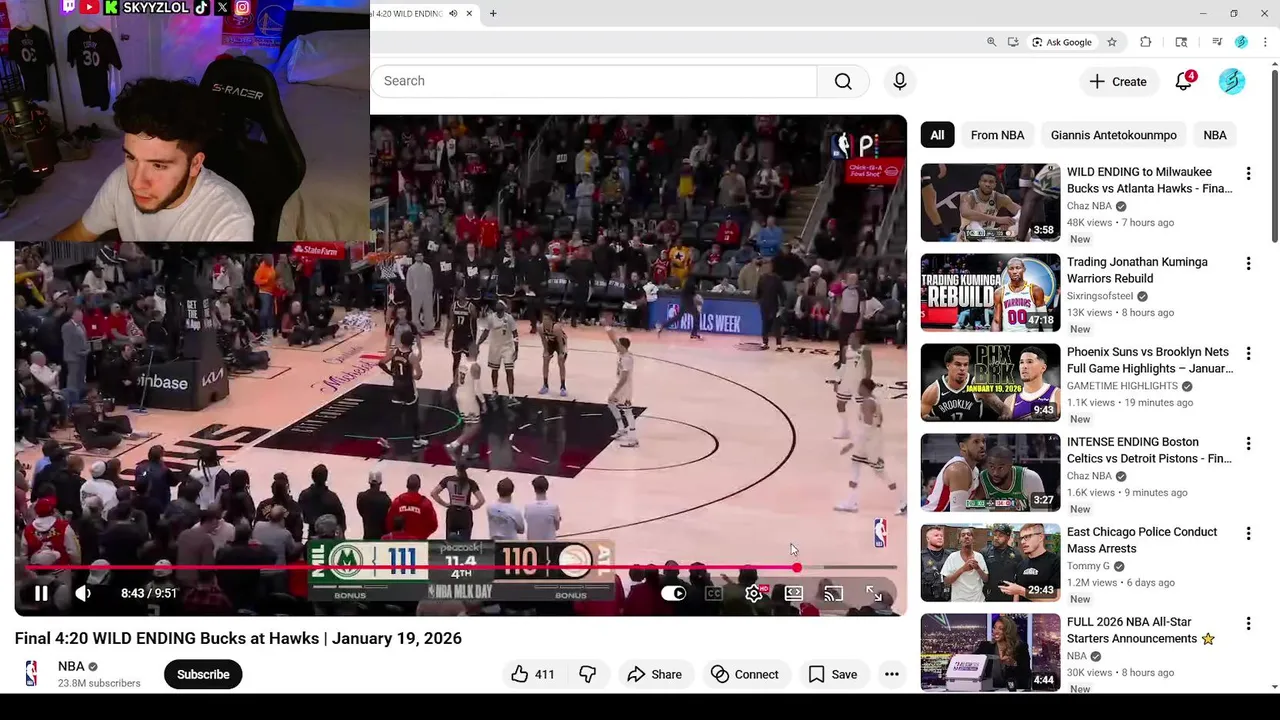Open the notifications bell
Screen dimensions: 1280x720
[1184, 82]
